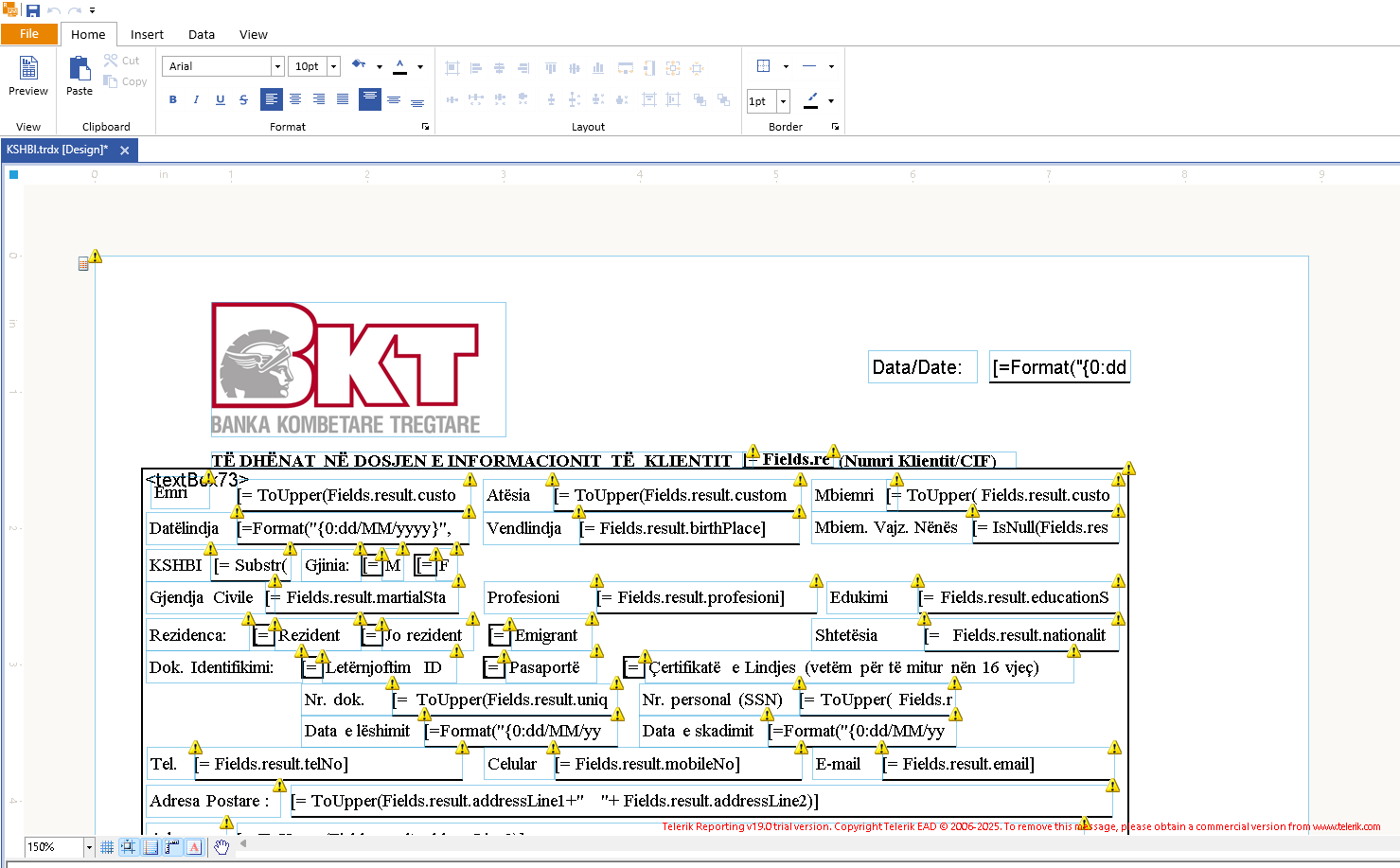Select the BKT bank logo picture
Viewport: 1400px width, 868px height.
click(358, 369)
